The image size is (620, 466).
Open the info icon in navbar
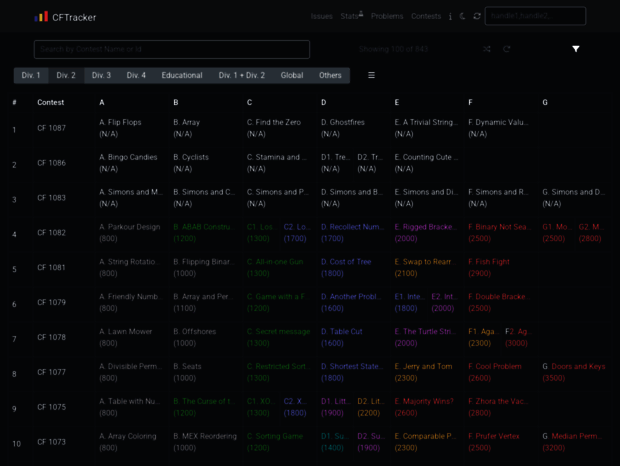(x=450, y=16)
